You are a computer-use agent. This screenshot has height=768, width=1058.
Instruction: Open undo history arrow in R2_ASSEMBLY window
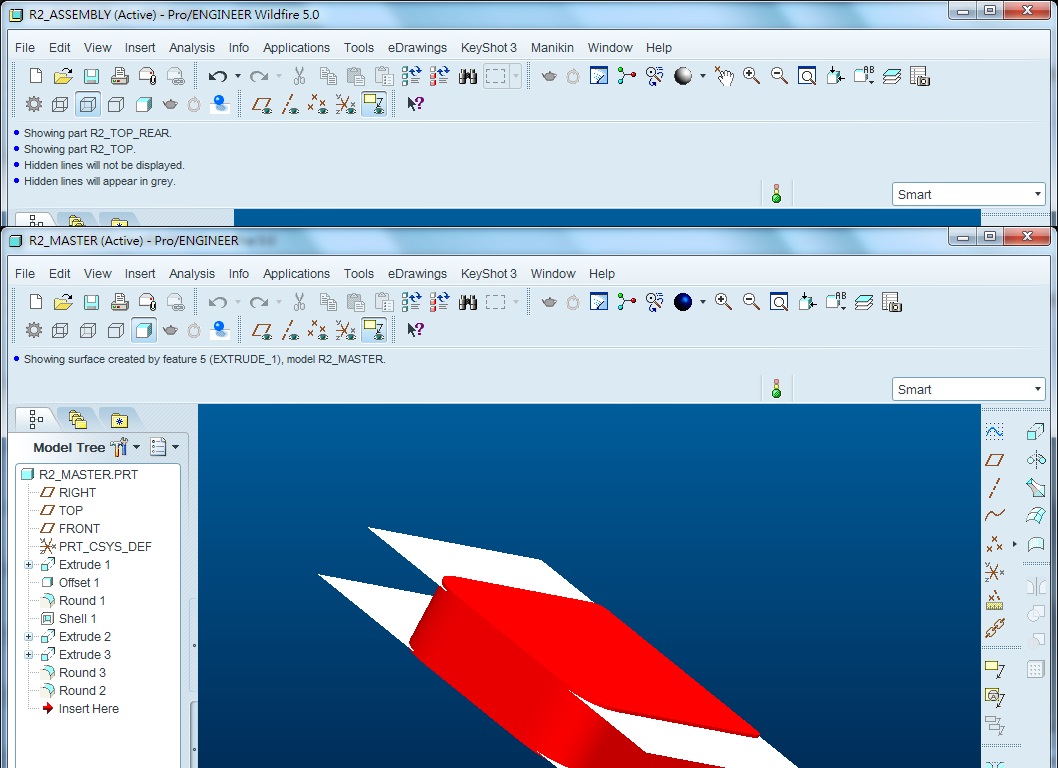pos(238,76)
